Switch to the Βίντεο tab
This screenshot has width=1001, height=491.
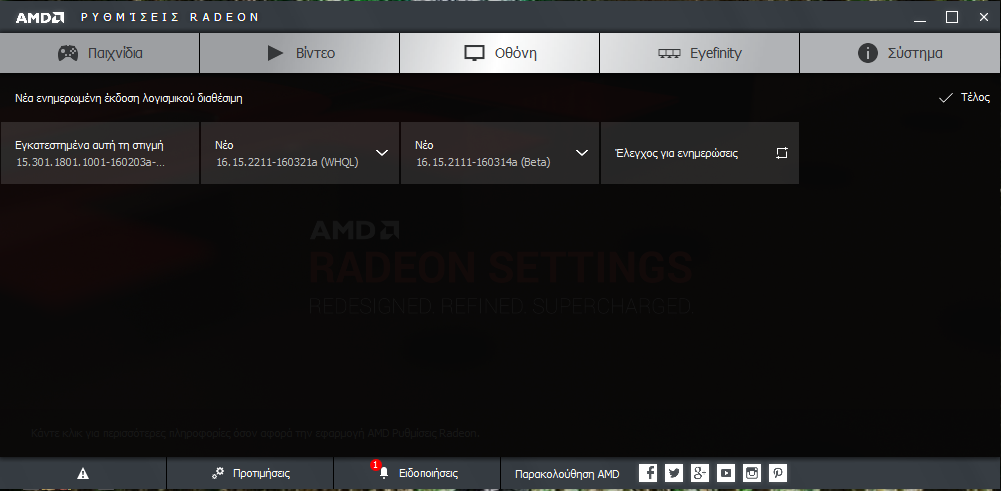point(299,53)
